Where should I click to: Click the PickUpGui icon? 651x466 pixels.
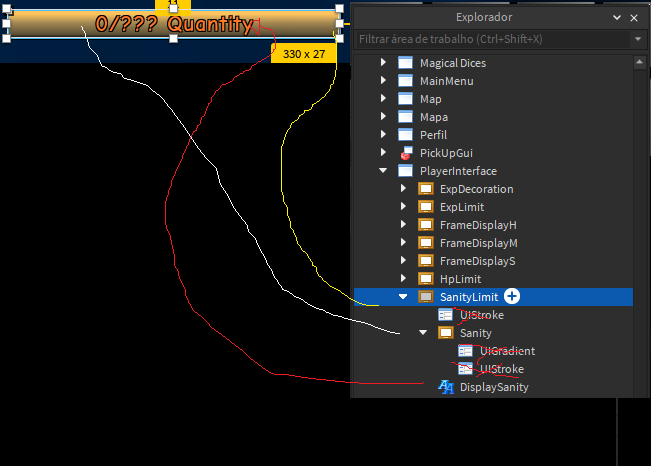(x=406, y=153)
